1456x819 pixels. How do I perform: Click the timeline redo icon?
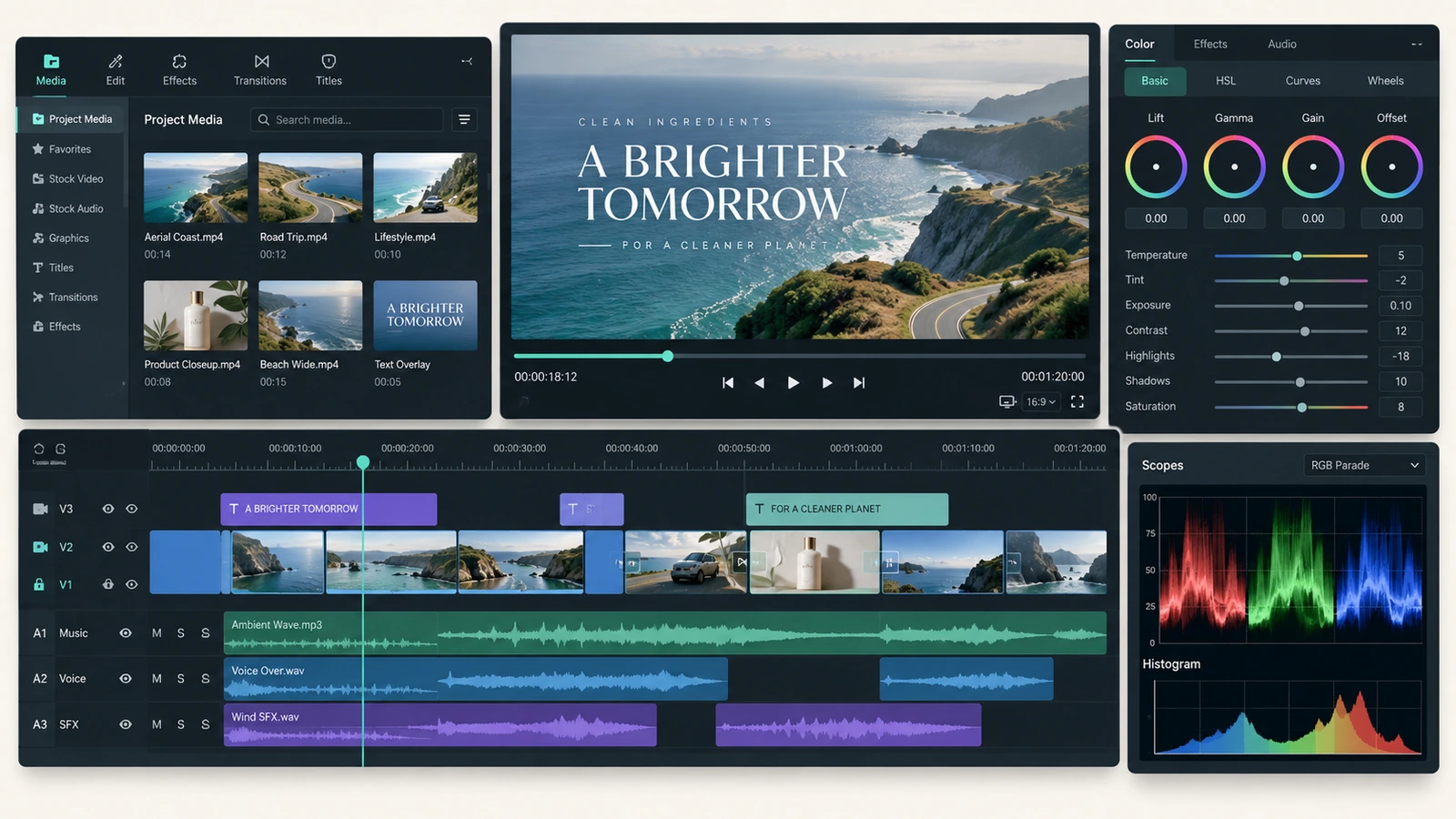(x=61, y=449)
